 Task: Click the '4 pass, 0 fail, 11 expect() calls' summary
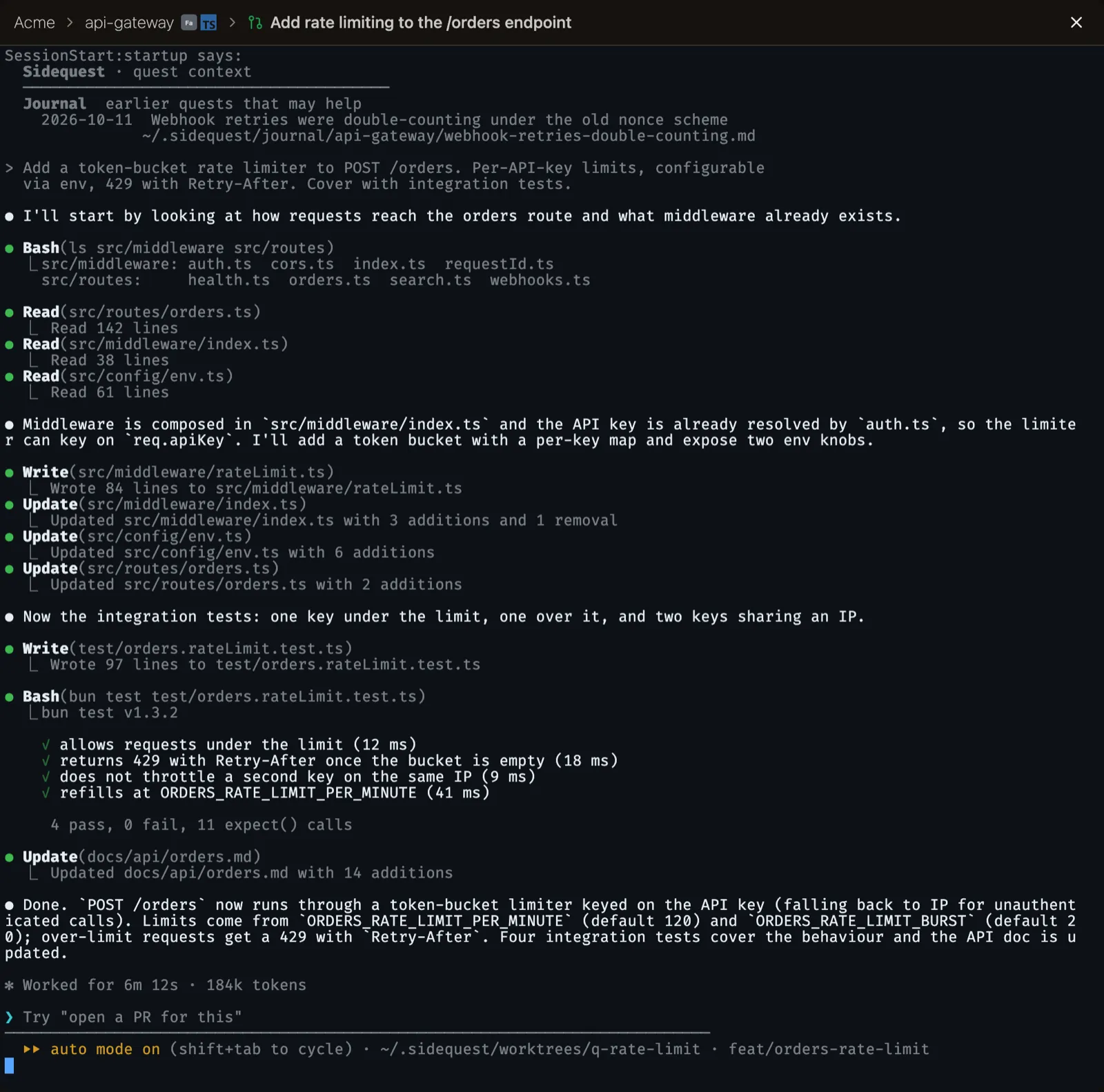click(x=201, y=825)
